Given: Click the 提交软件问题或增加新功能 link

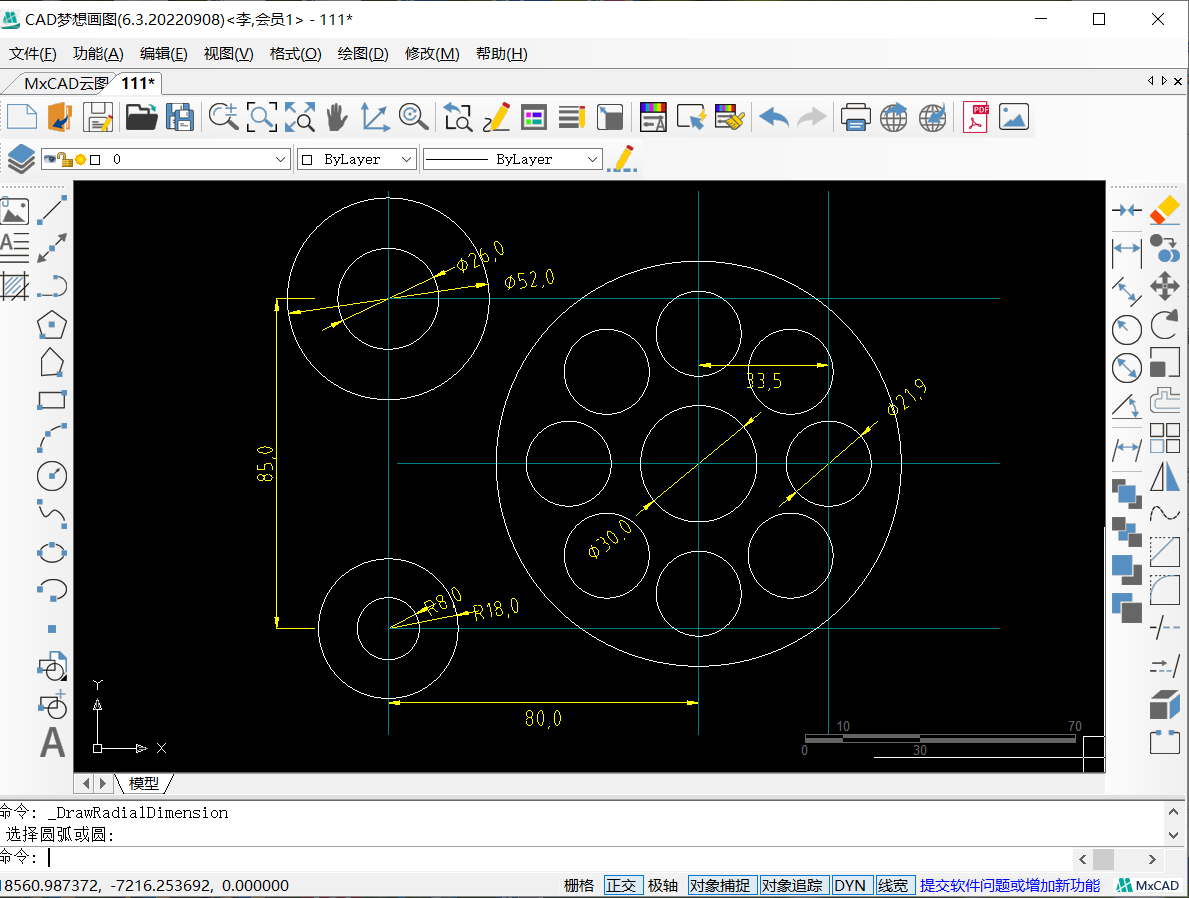Looking at the screenshot, I should [x=1009, y=885].
